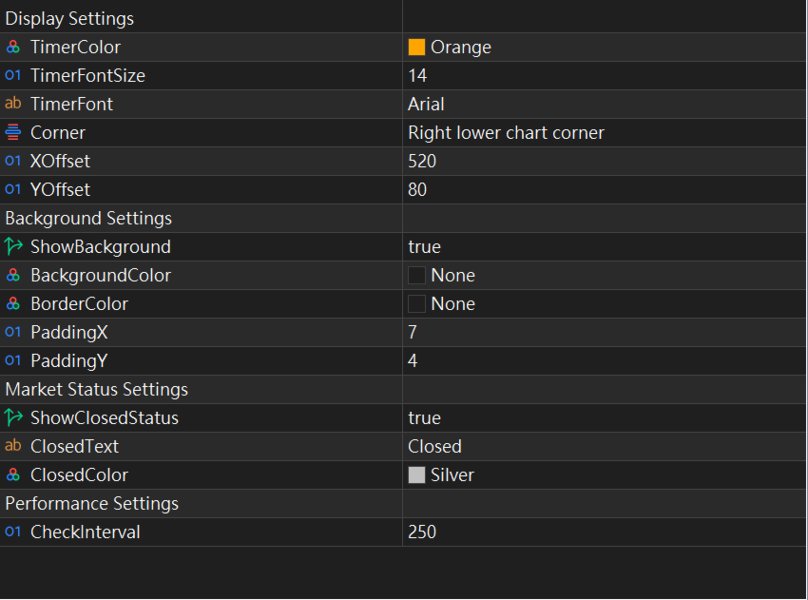Select the Background Settings section header

coord(89,218)
